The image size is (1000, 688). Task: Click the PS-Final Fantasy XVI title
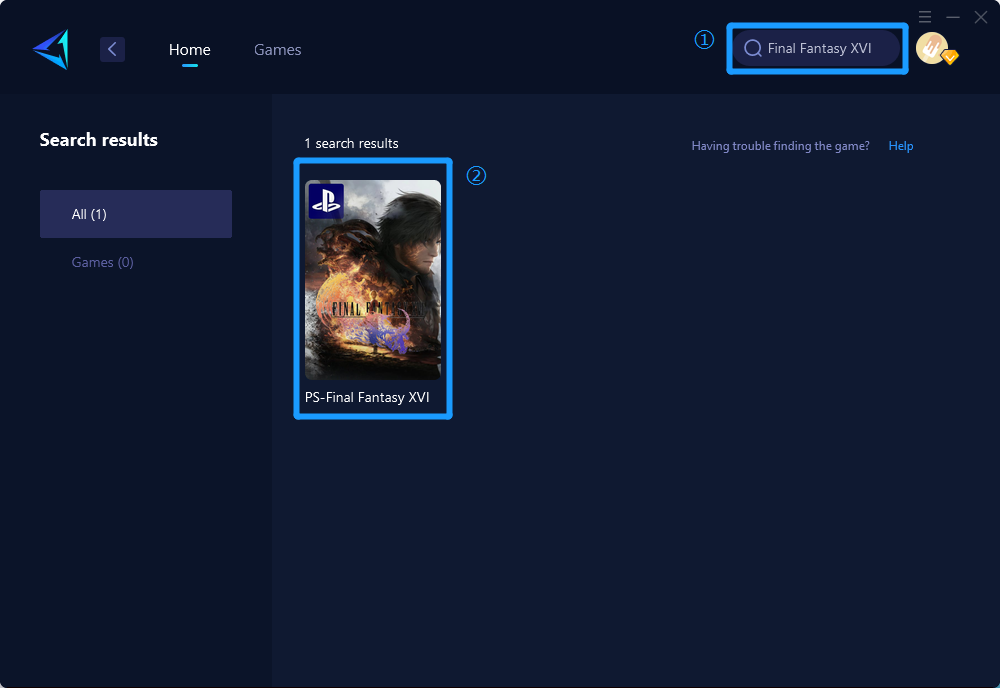coord(367,397)
